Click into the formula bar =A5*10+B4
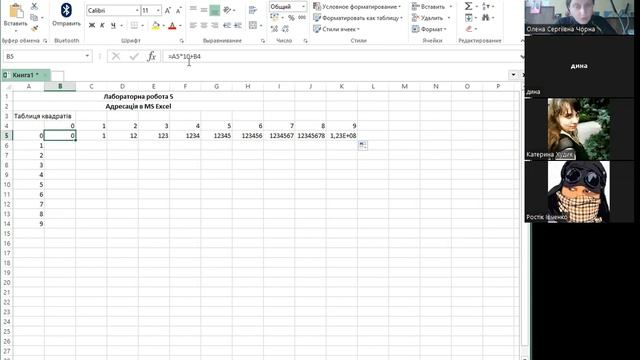640x360 pixels. coord(341,56)
